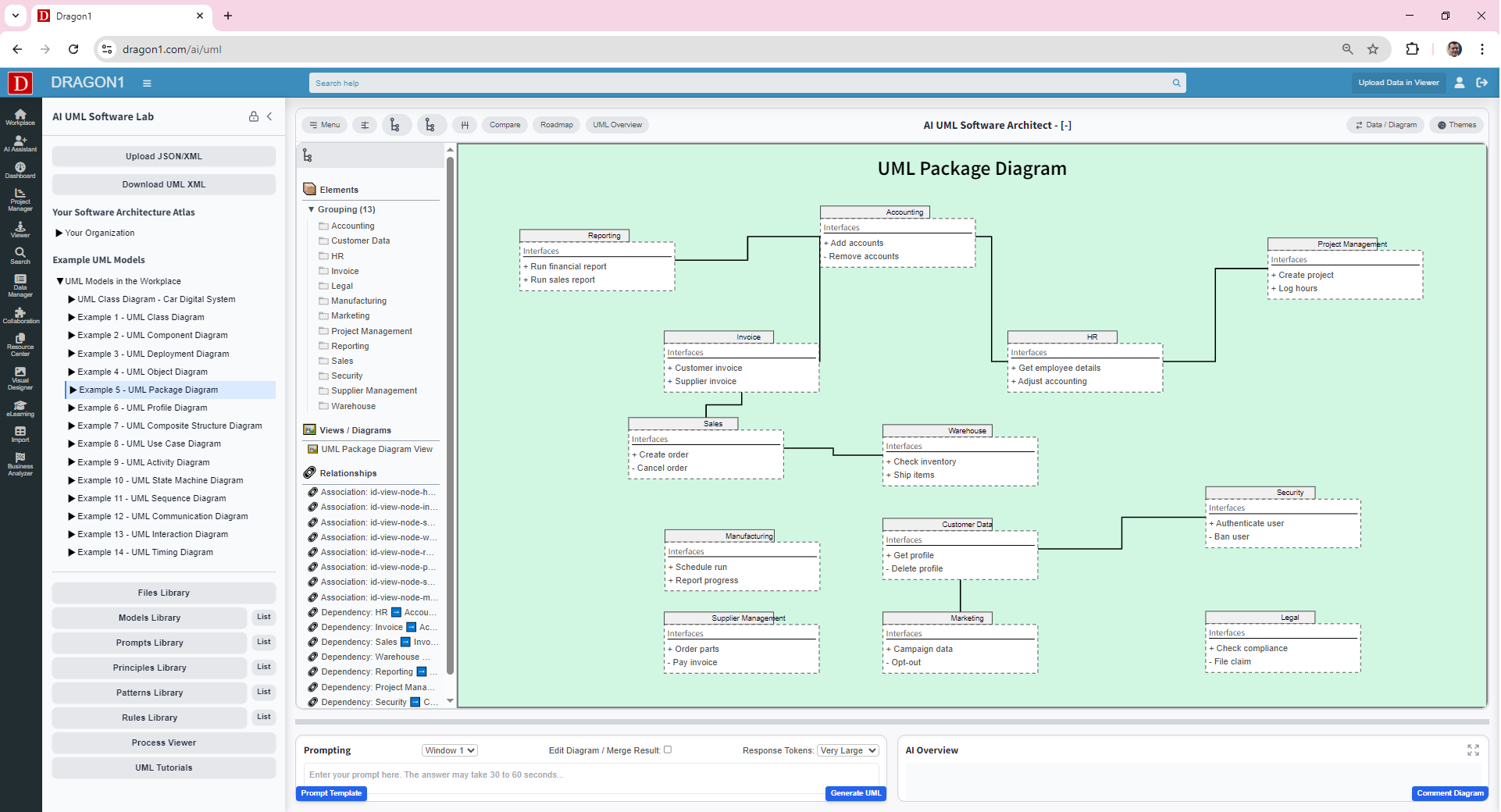Click the Themes icon at top right
Viewport: 1501px width, 812px height.
(1456, 125)
